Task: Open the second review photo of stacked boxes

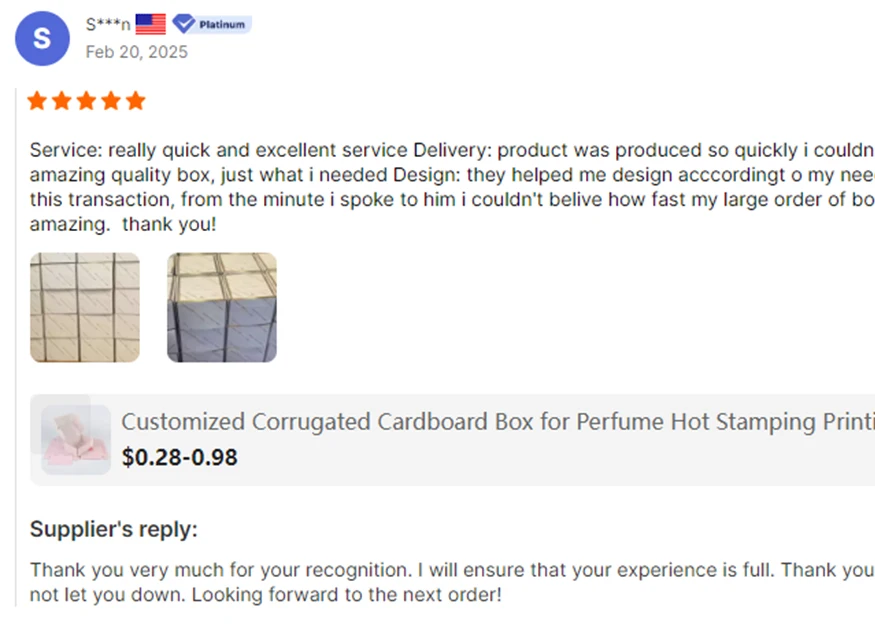Action: click(221, 307)
